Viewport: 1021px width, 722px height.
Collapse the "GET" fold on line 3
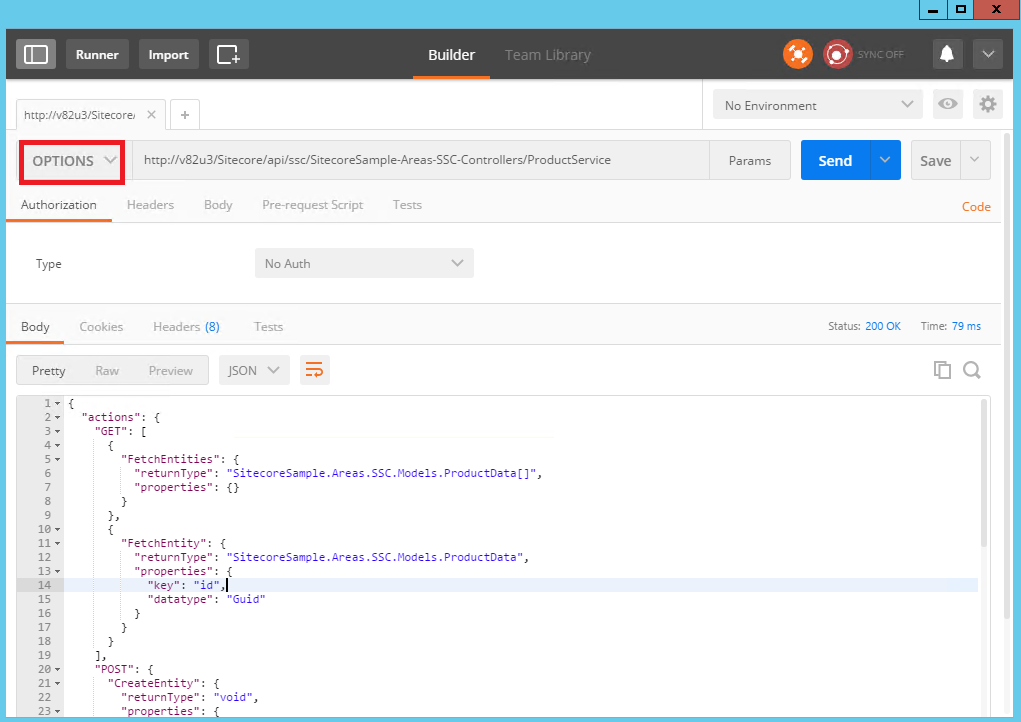click(x=58, y=432)
